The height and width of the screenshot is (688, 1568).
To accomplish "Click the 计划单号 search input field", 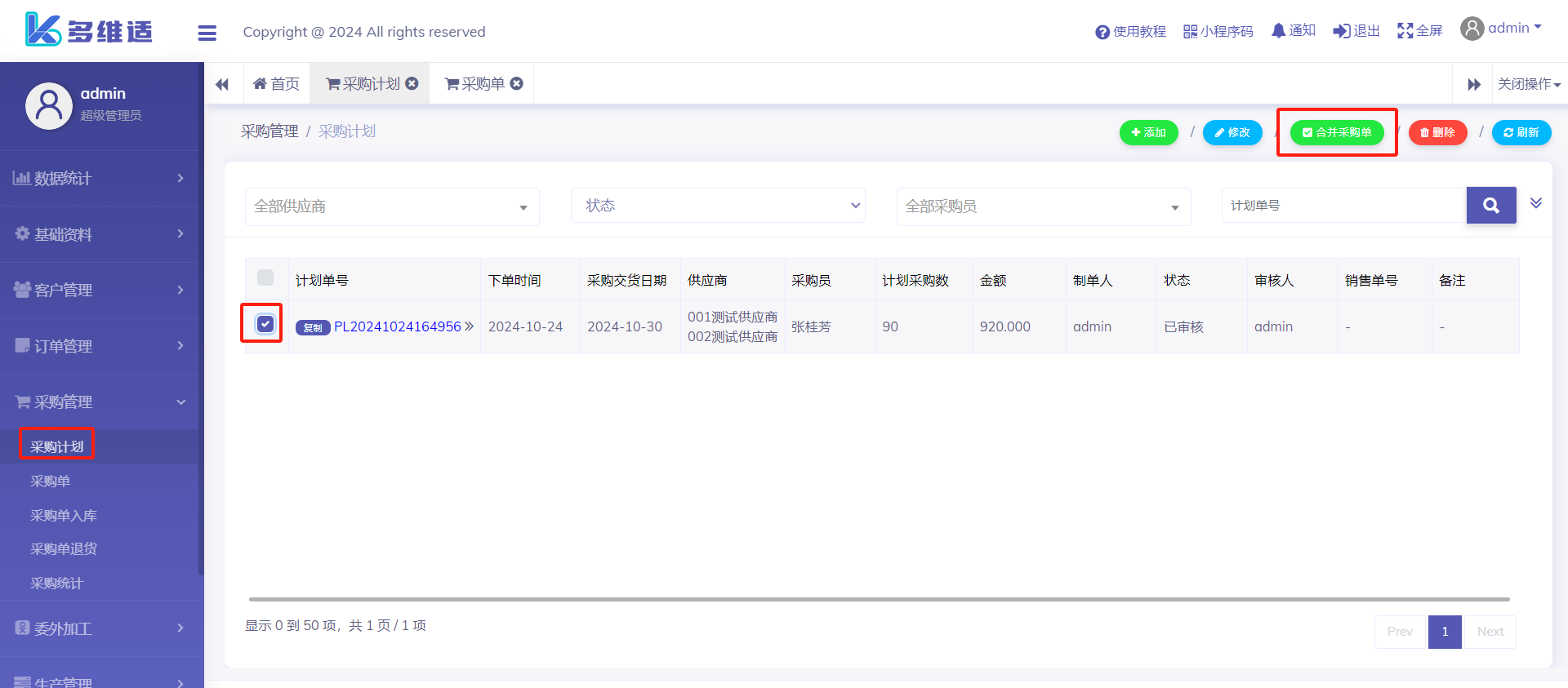I will [x=1343, y=206].
